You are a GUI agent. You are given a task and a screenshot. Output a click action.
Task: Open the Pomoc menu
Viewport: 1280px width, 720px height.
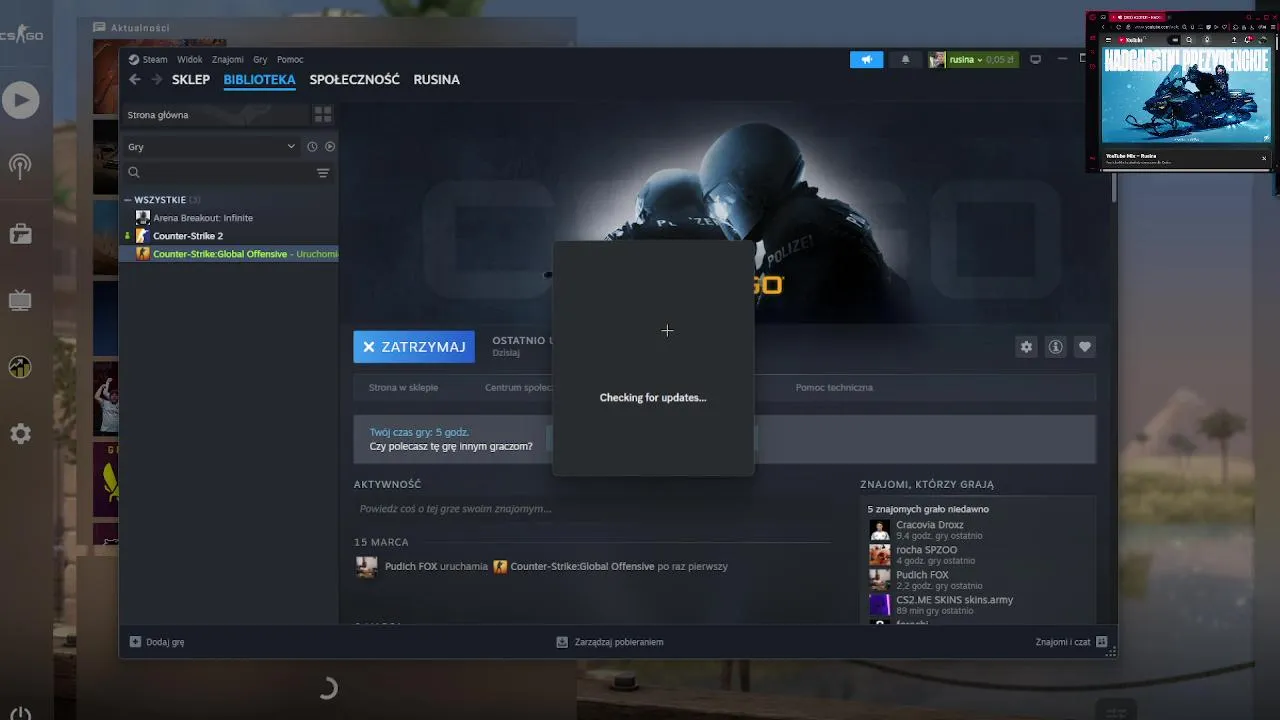point(290,60)
